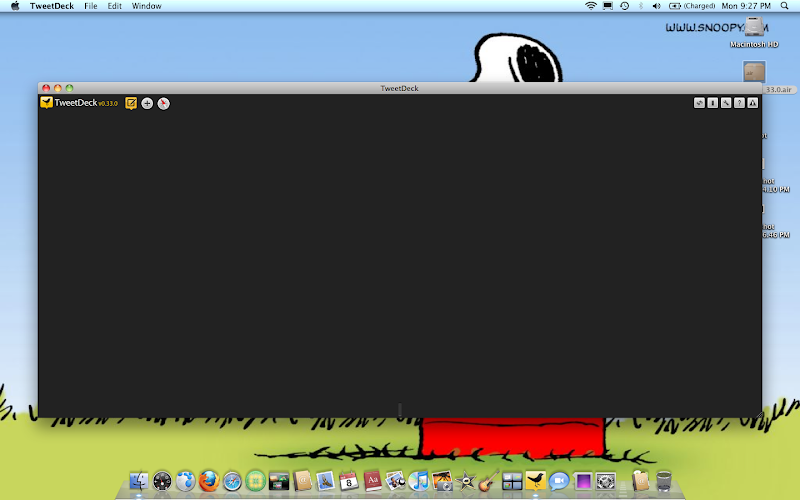Open iPhoto in the Dock

(442, 481)
